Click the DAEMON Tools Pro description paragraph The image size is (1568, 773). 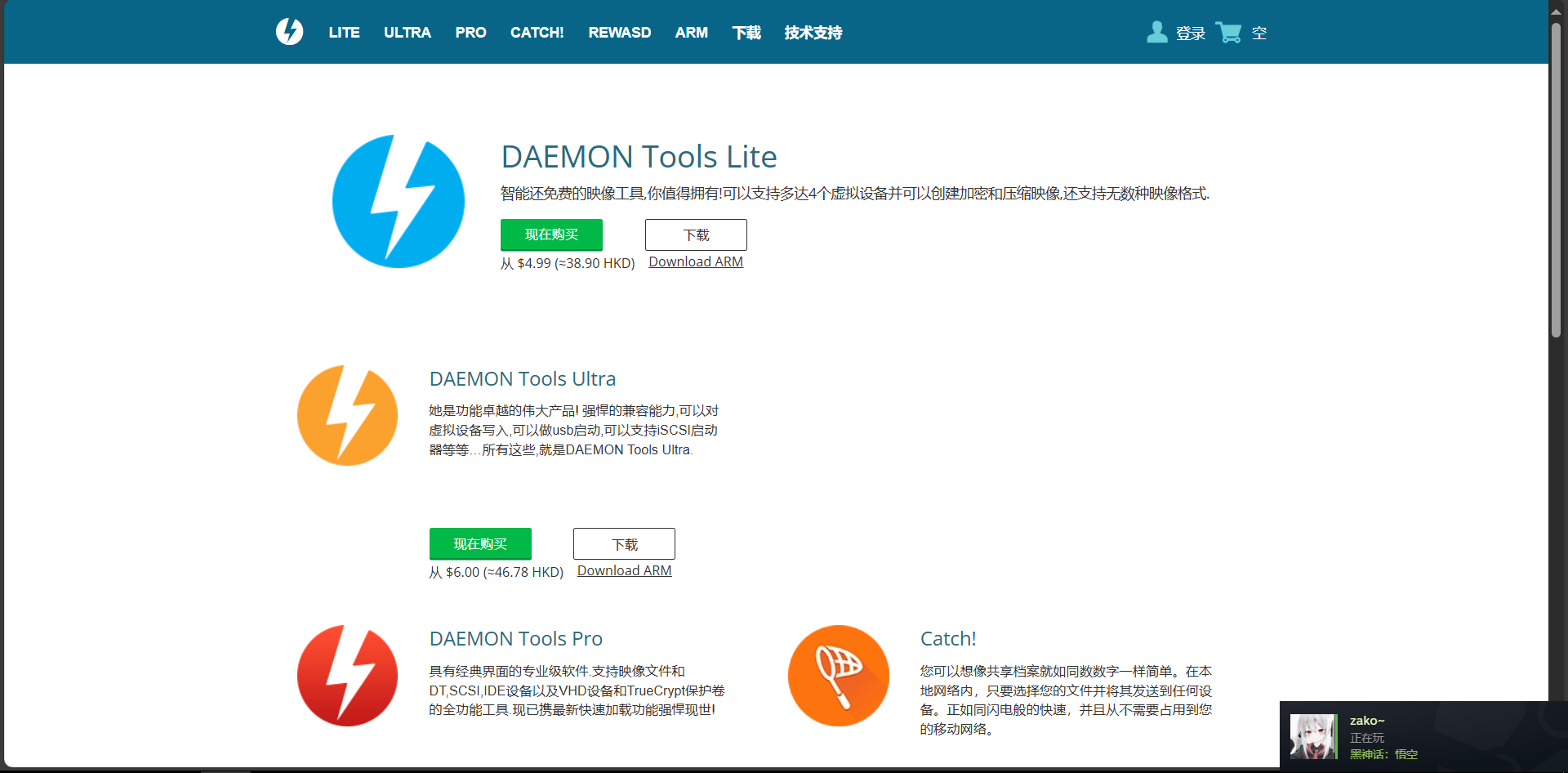pyautogui.click(x=577, y=690)
